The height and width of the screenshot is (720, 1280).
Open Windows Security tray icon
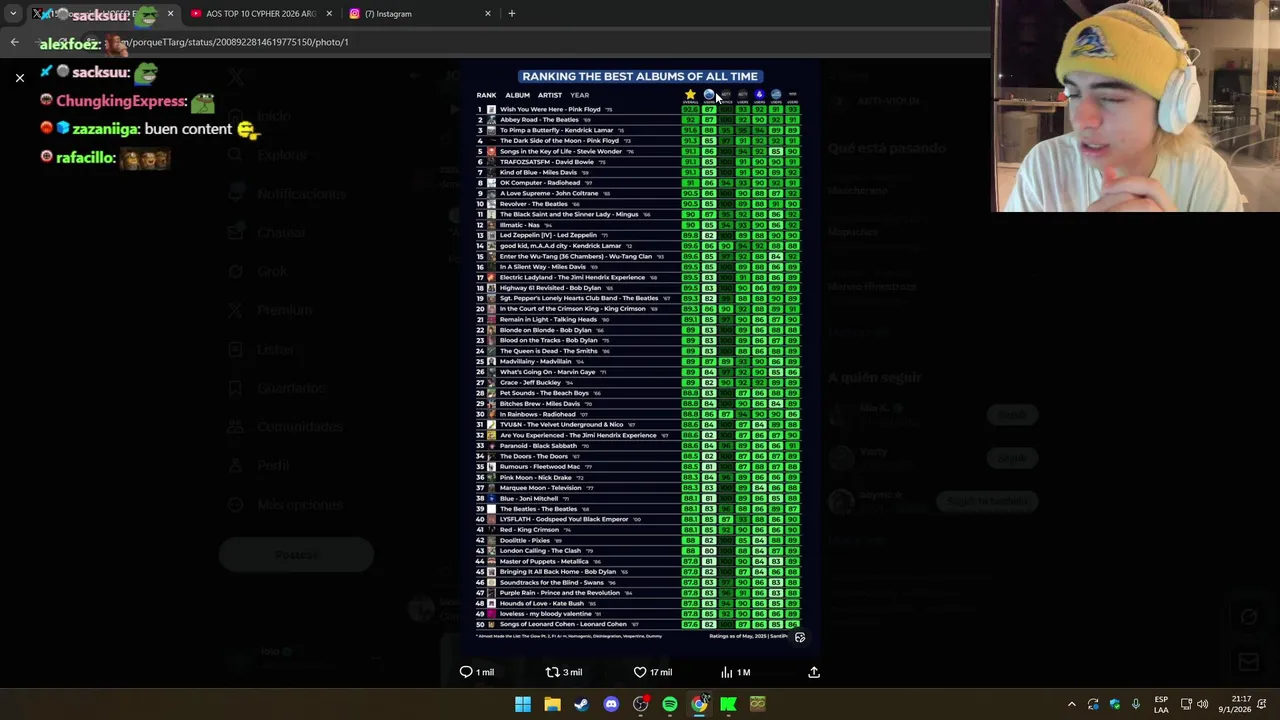click(x=1115, y=704)
